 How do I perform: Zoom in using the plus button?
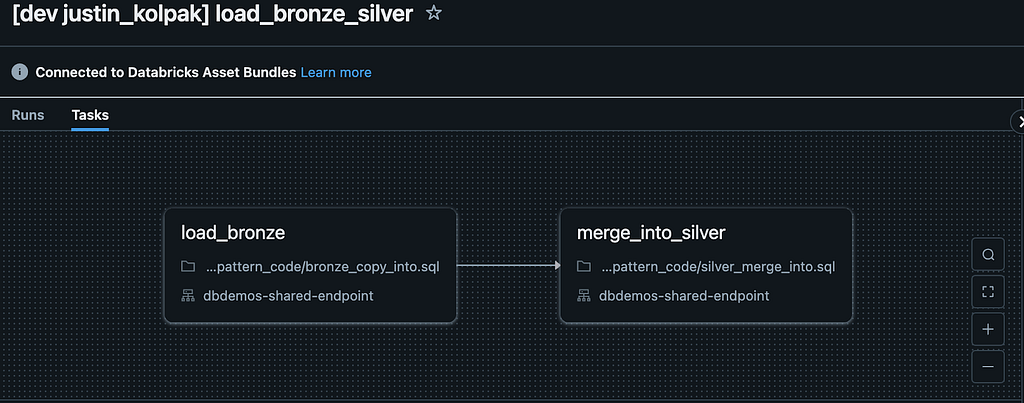click(988, 329)
